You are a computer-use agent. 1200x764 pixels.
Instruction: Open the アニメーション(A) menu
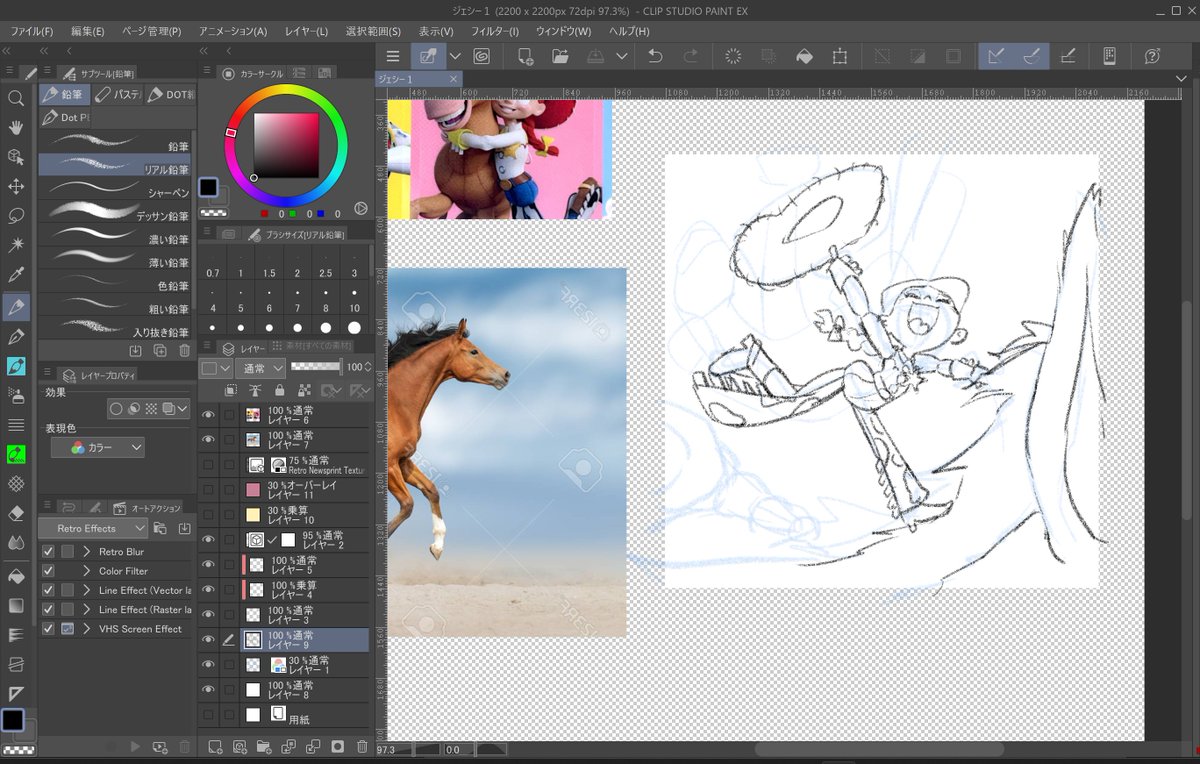pyautogui.click(x=232, y=32)
